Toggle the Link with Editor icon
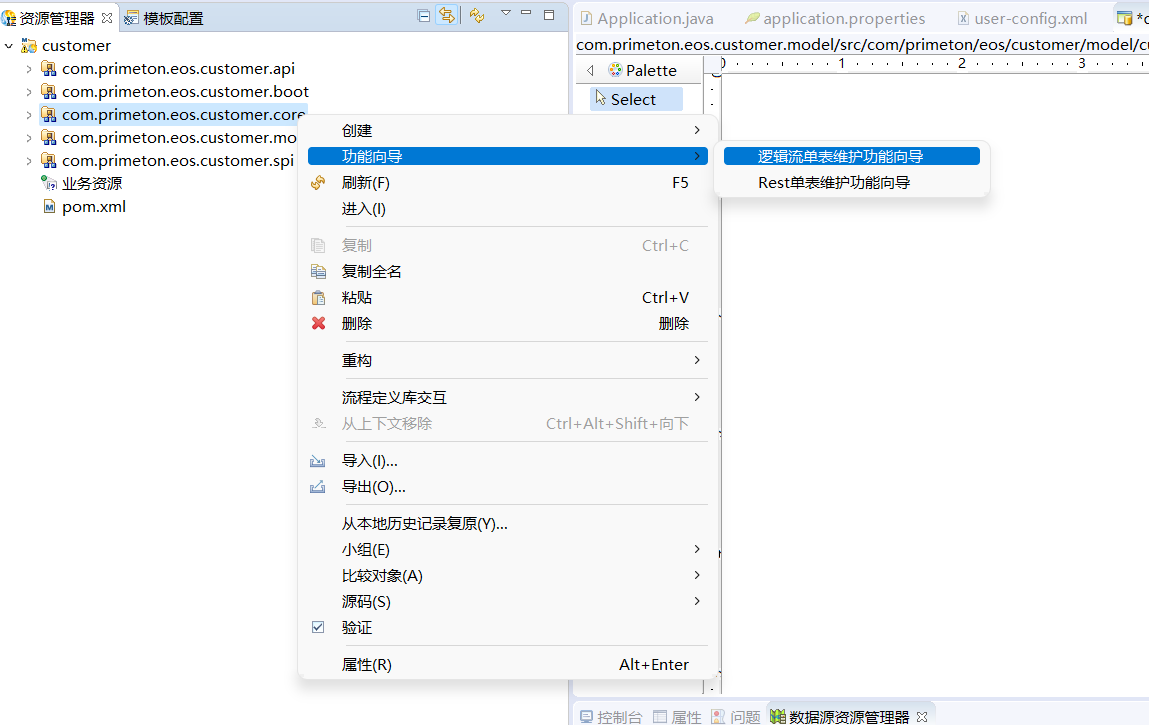The width and height of the screenshot is (1149, 725). tap(445, 15)
